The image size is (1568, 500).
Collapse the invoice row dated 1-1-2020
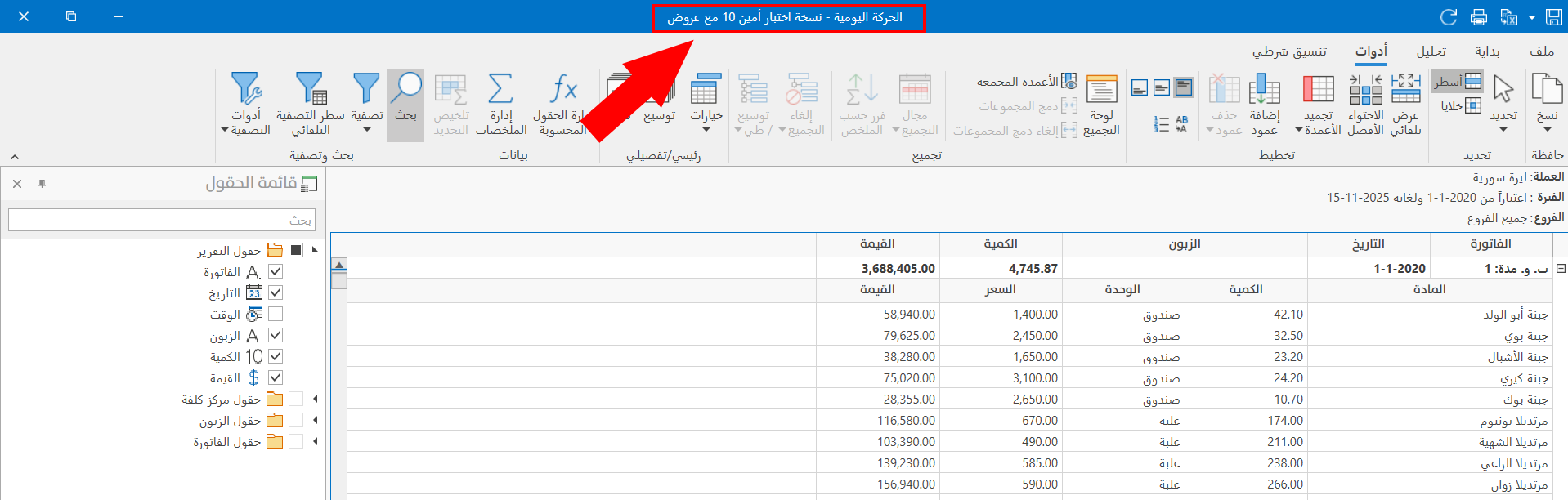1560,268
